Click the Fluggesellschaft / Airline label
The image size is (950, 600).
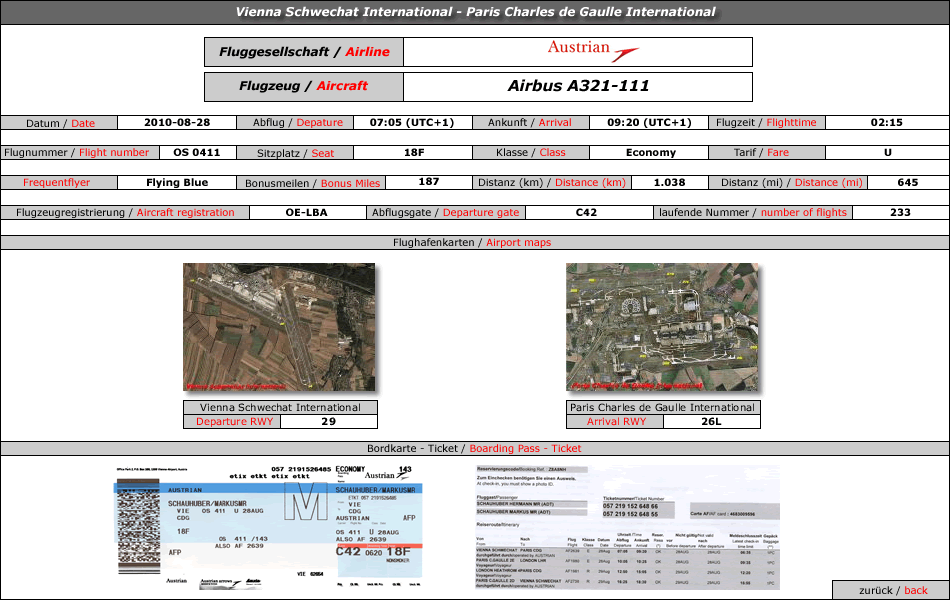(x=304, y=52)
